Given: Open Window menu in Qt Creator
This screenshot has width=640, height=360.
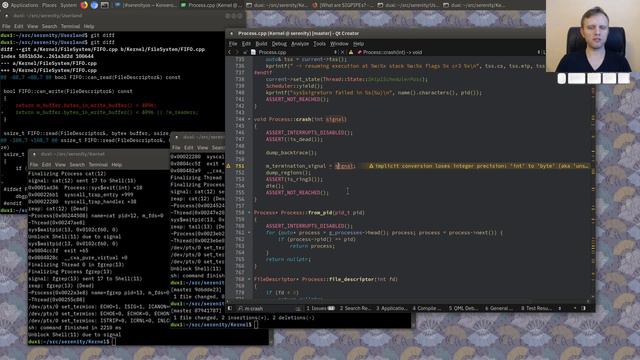Looking at the screenshot, I should click(339, 44).
